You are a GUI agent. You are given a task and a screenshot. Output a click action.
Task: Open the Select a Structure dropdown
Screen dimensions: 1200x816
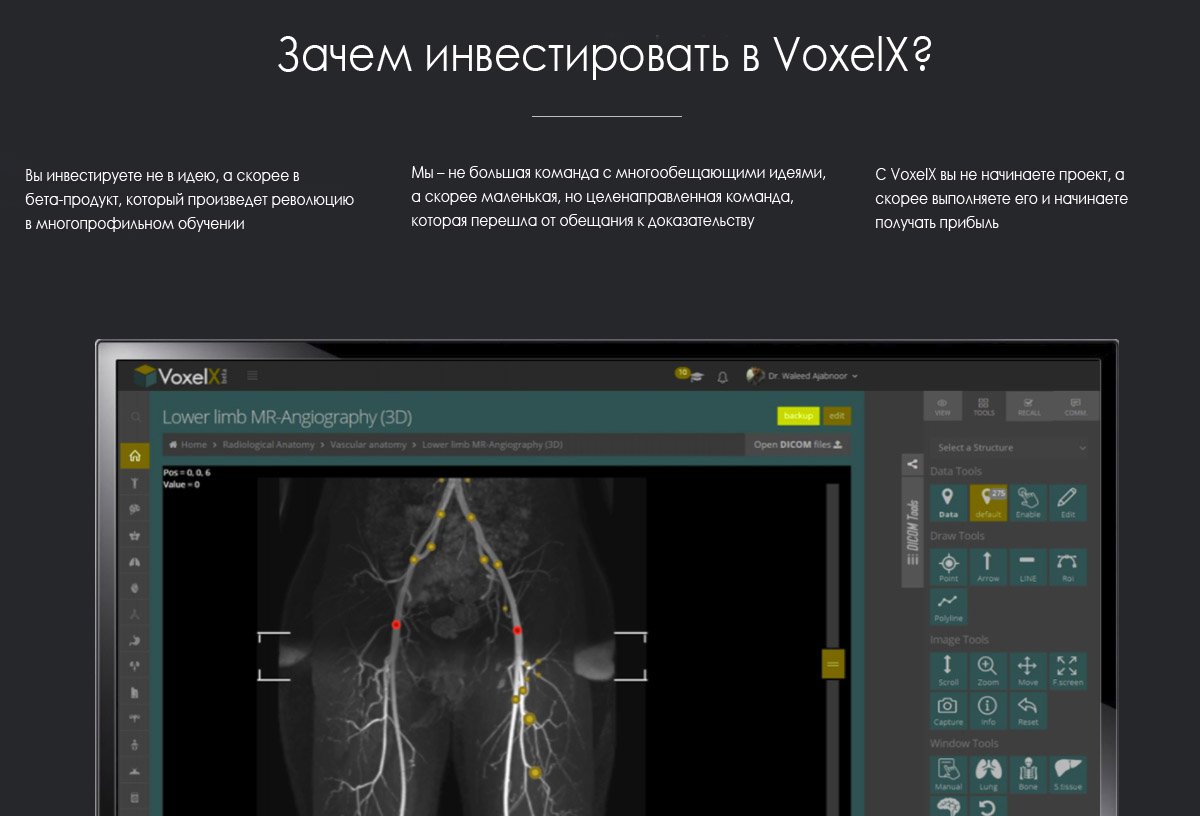point(1010,447)
